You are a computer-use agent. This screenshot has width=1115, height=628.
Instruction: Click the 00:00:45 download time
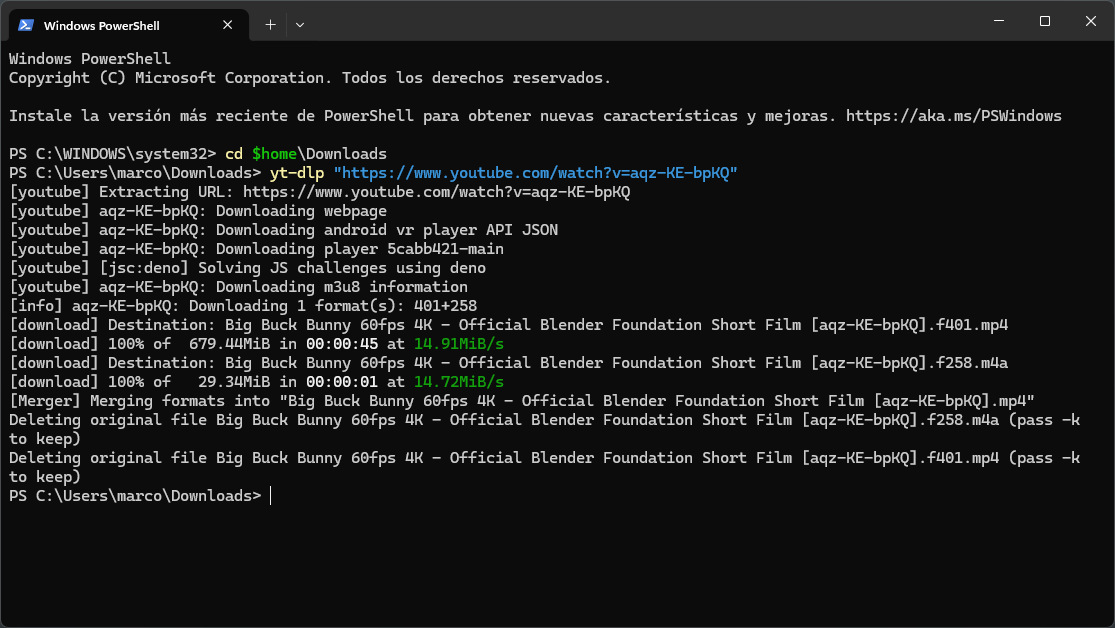point(342,344)
